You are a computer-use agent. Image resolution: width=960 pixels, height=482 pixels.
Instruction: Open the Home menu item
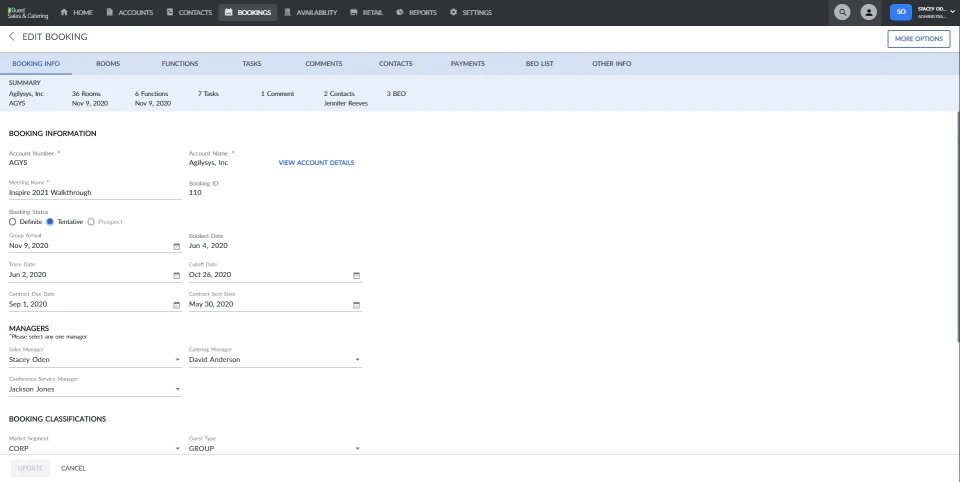pos(77,12)
